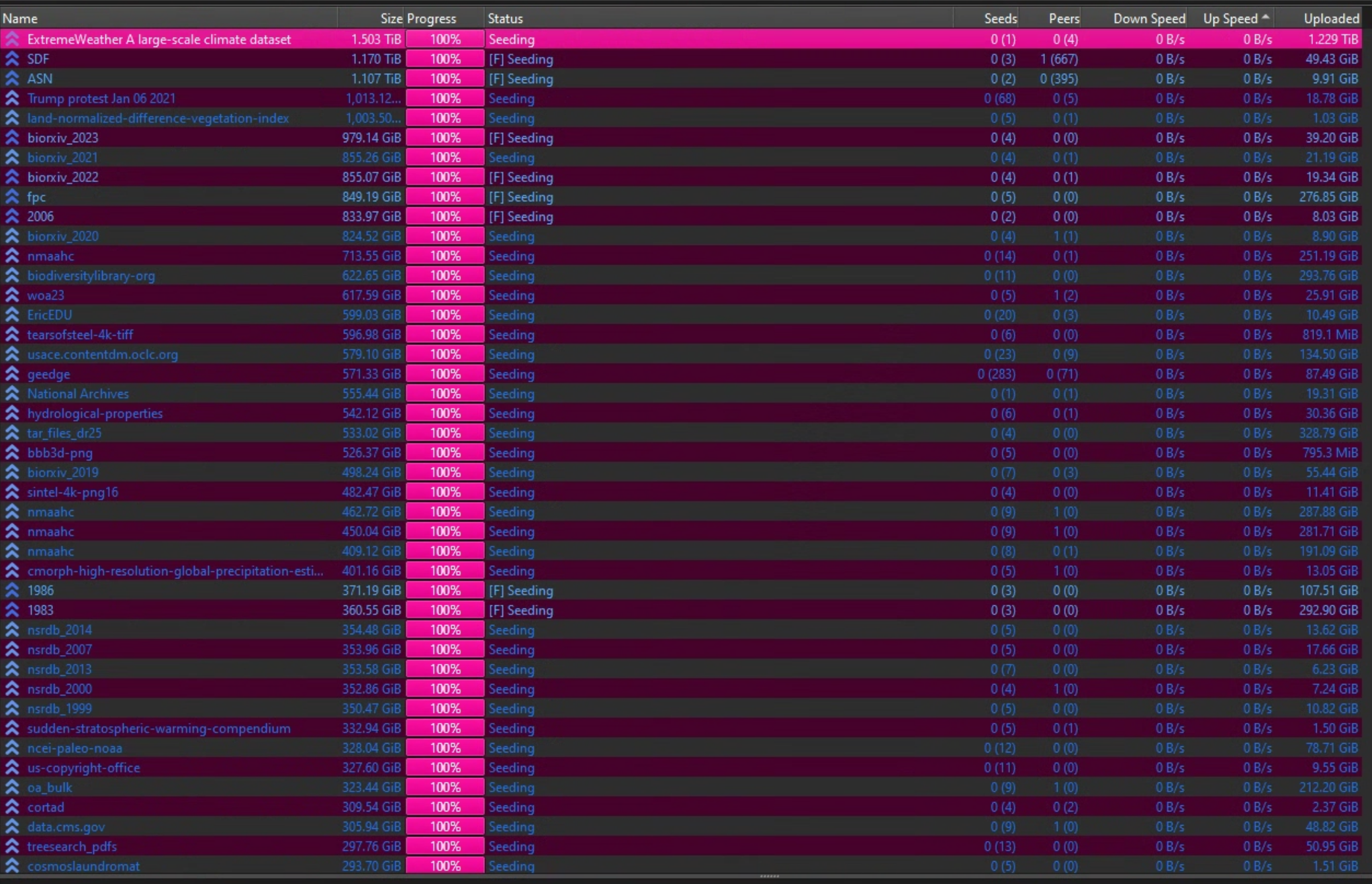Click seeding icon next to woa23

(x=12, y=295)
